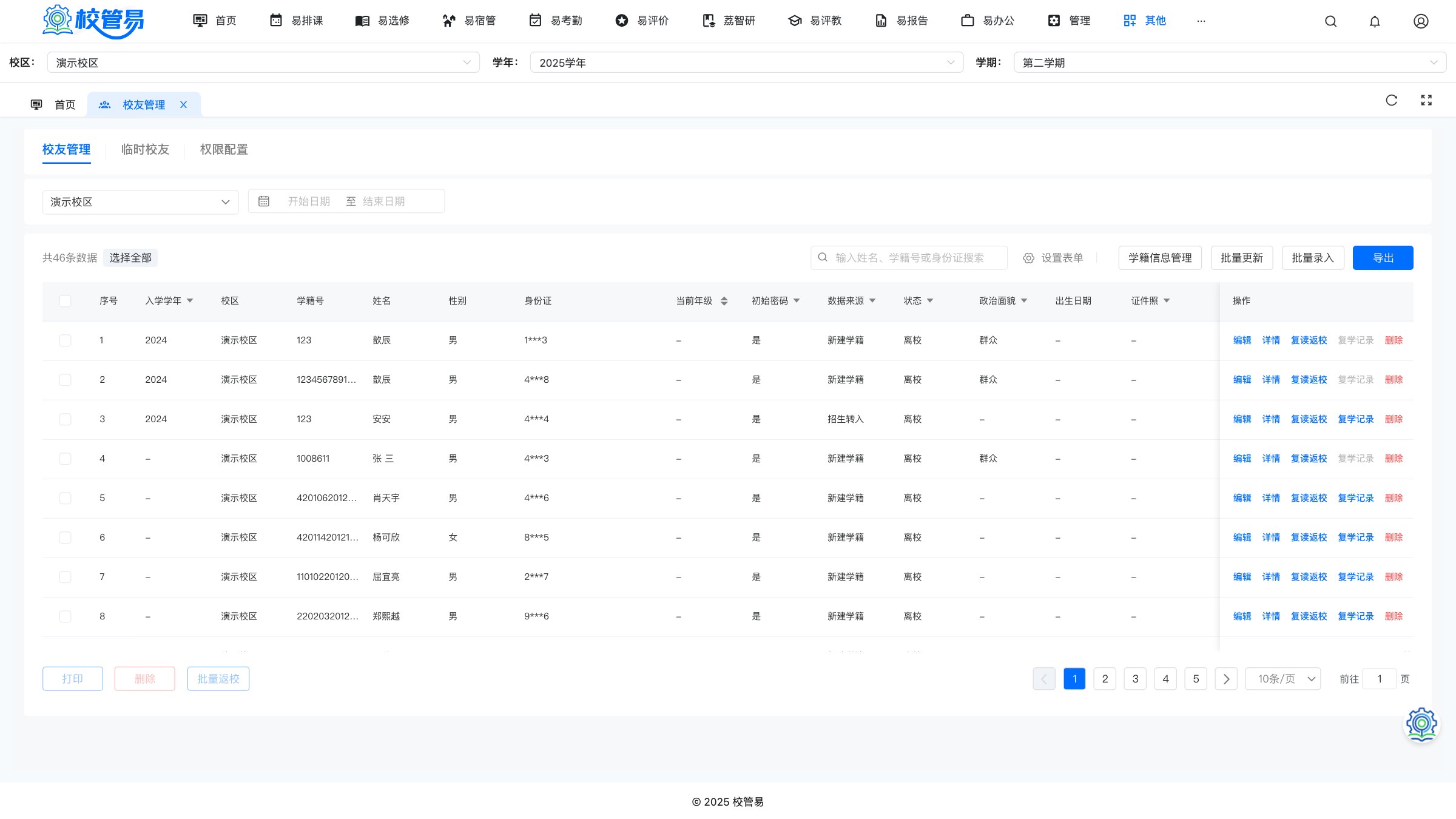
Task: Click the 前往 page number input
Action: [x=1379, y=679]
